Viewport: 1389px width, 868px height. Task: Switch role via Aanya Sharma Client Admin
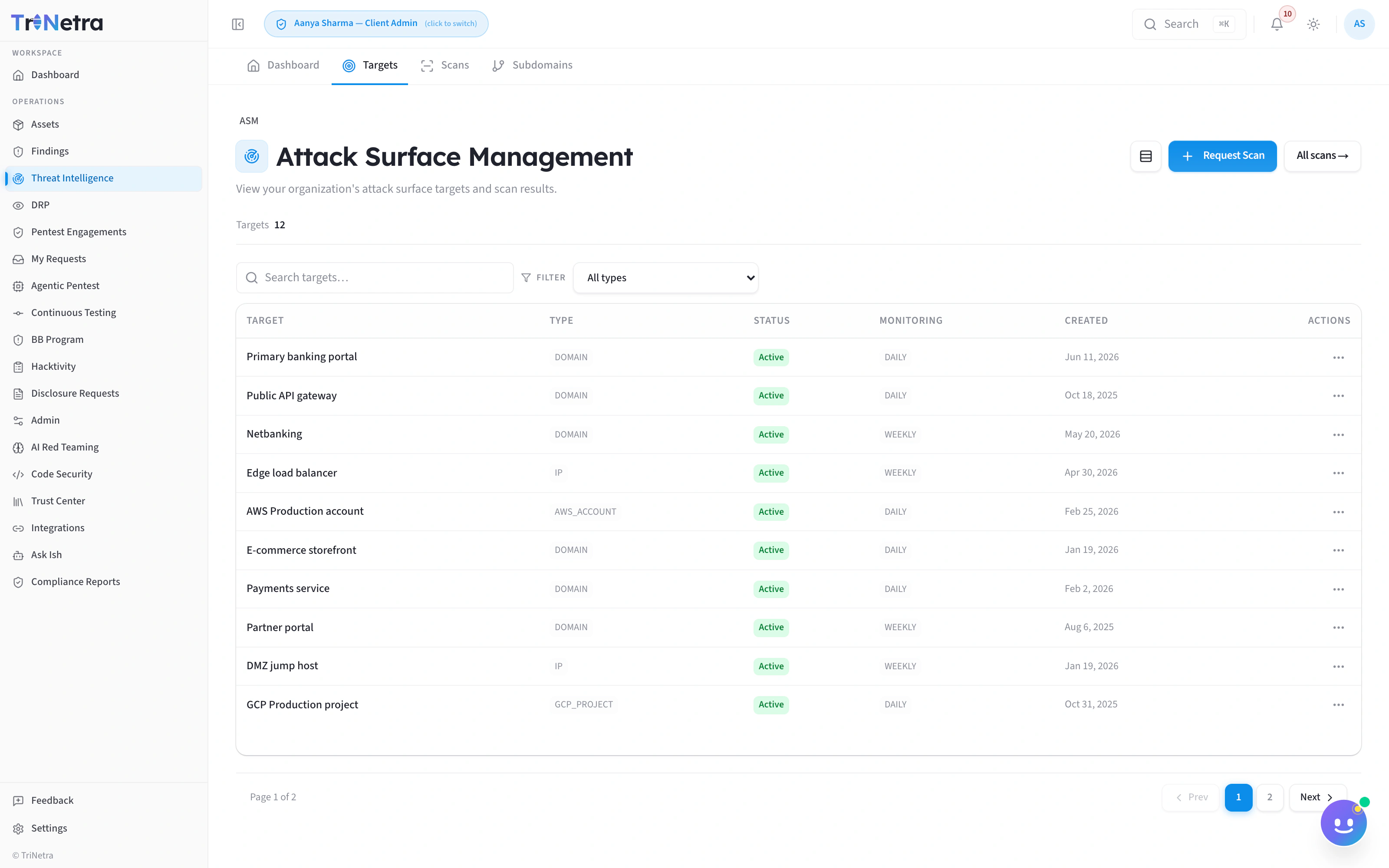[x=376, y=24]
